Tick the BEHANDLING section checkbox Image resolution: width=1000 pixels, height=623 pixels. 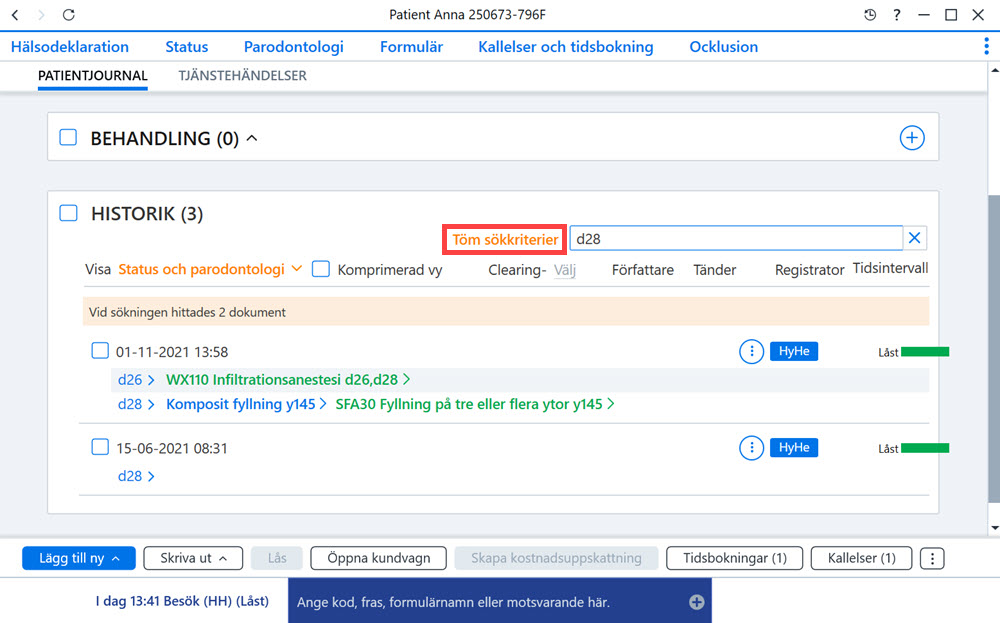point(68,138)
